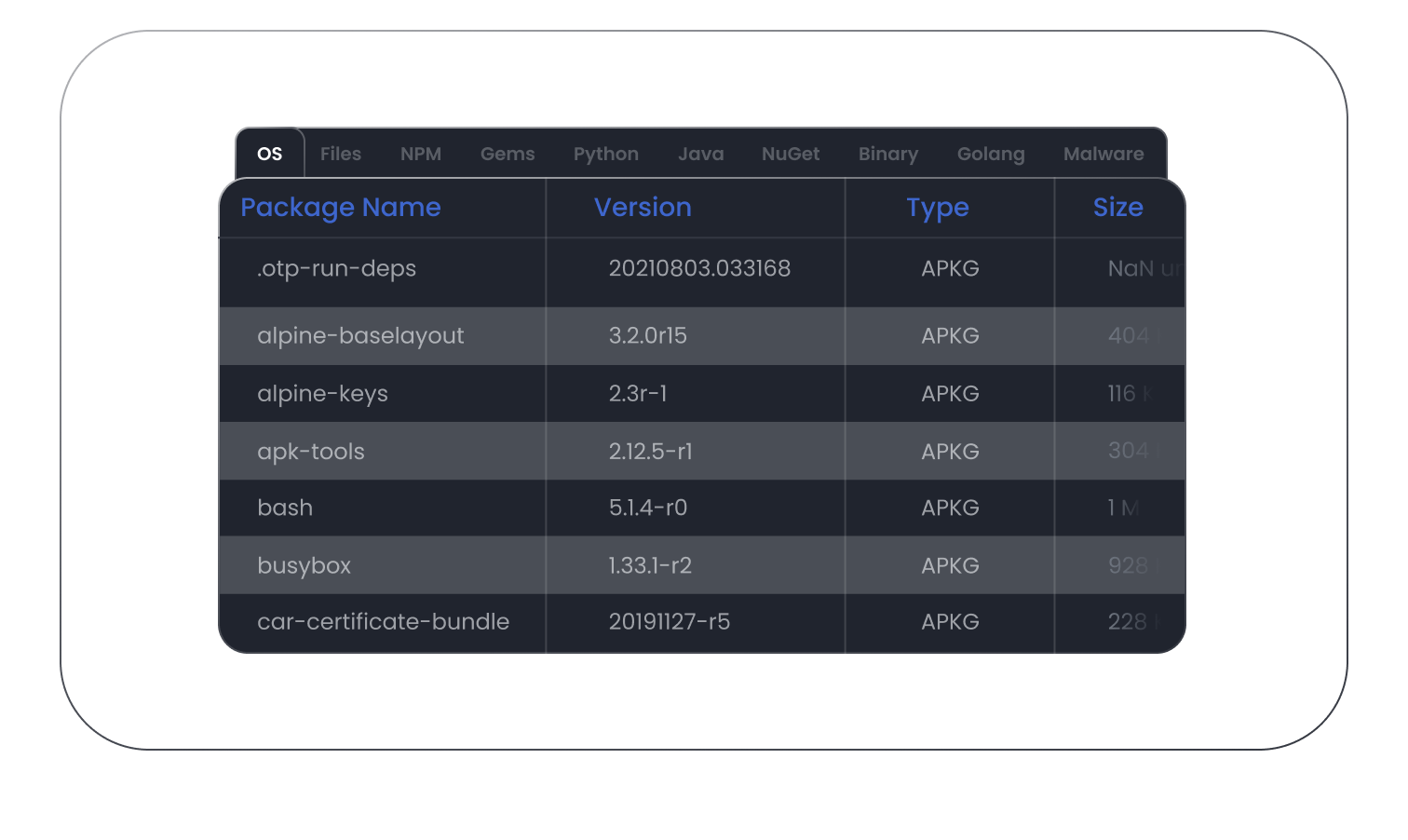This screenshot has height=840, width=1408.
Task: Open the Binary tab
Action: [x=888, y=154]
